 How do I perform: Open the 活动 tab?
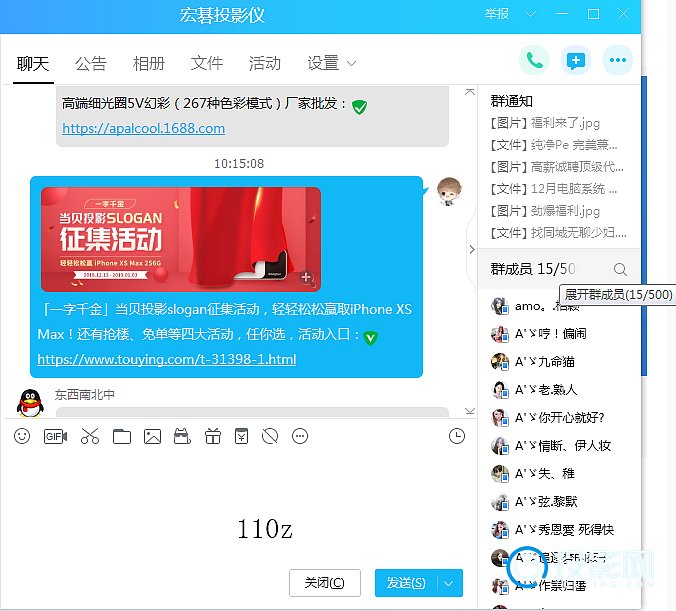coord(265,64)
